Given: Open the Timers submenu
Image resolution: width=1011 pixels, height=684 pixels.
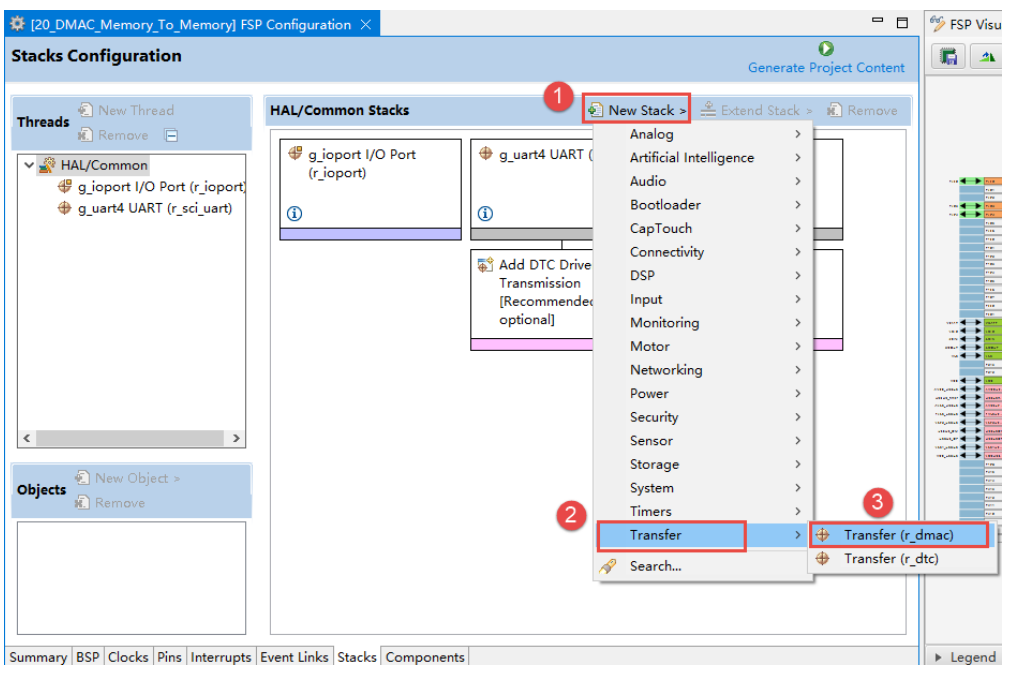Looking at the screenshot, I should tap(703, 511).
